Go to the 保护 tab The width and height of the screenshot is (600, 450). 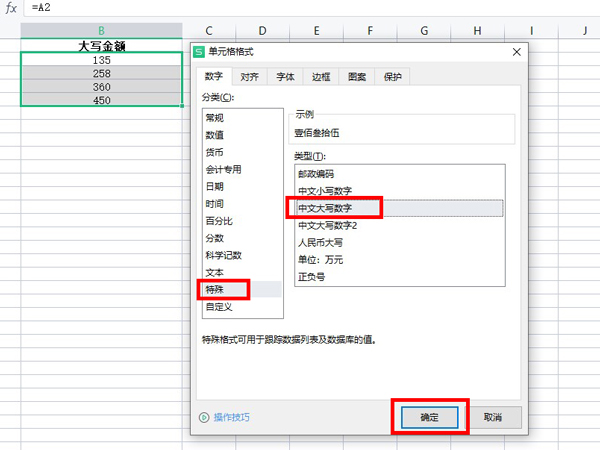pos(393,77)
